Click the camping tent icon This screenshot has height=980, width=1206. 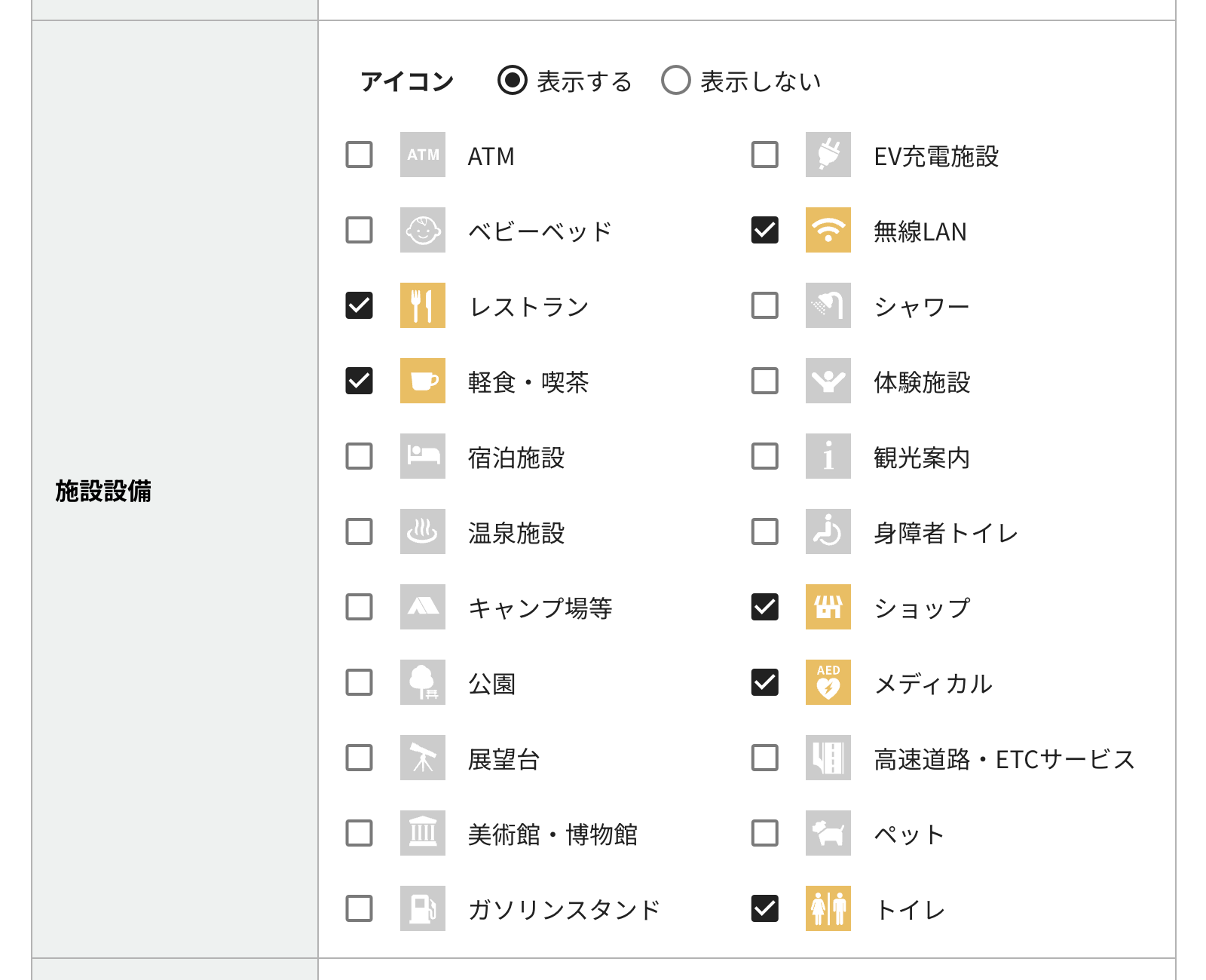(422, 607)
